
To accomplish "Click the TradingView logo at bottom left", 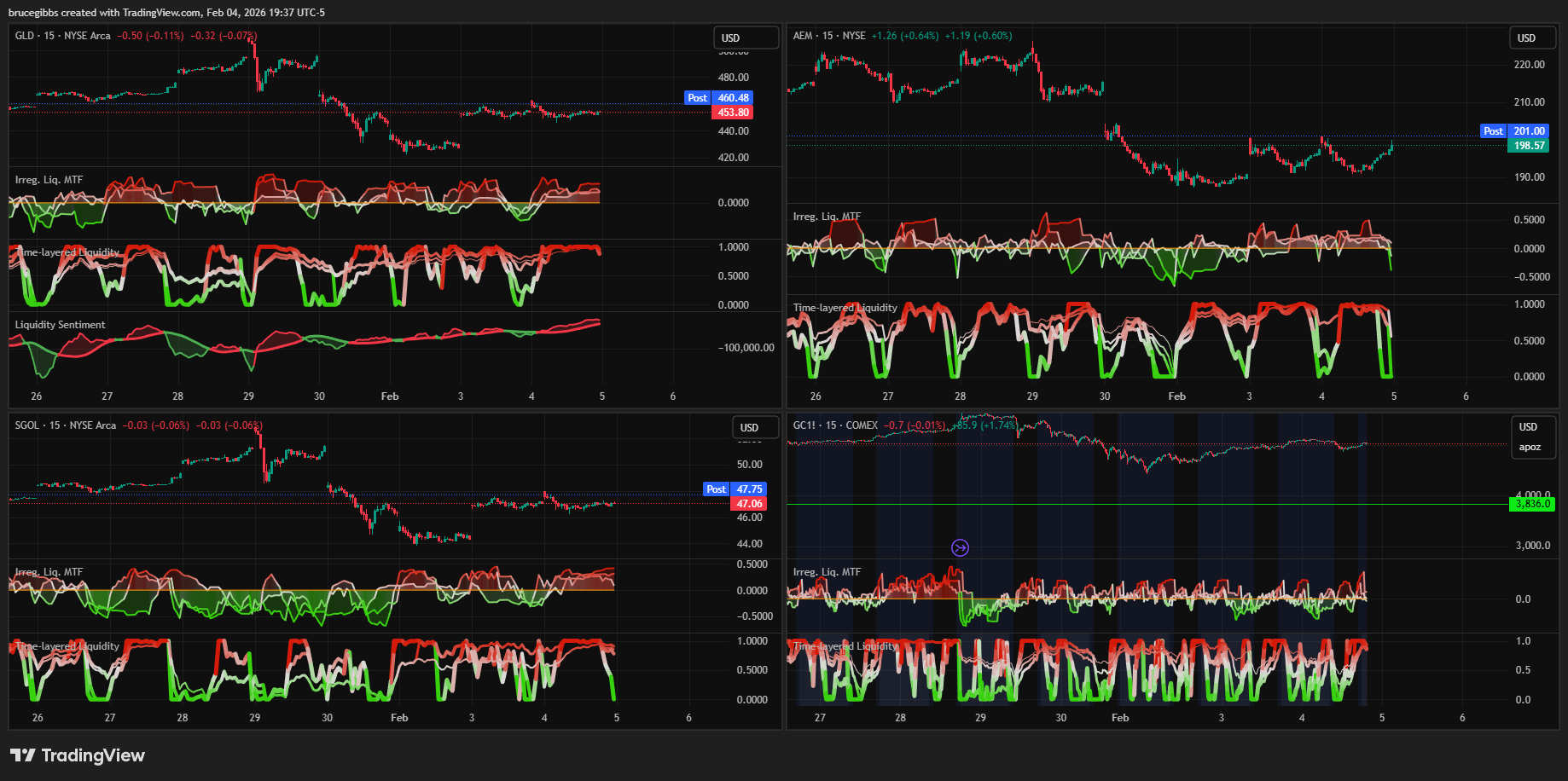I will 78,755.
